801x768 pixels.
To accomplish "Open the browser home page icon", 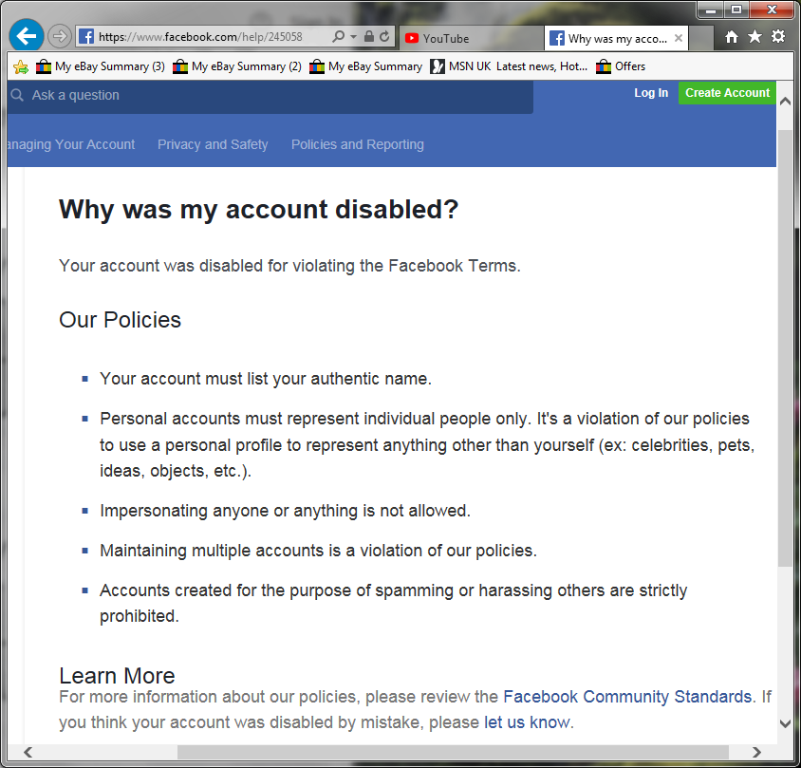I will [732, 37].
